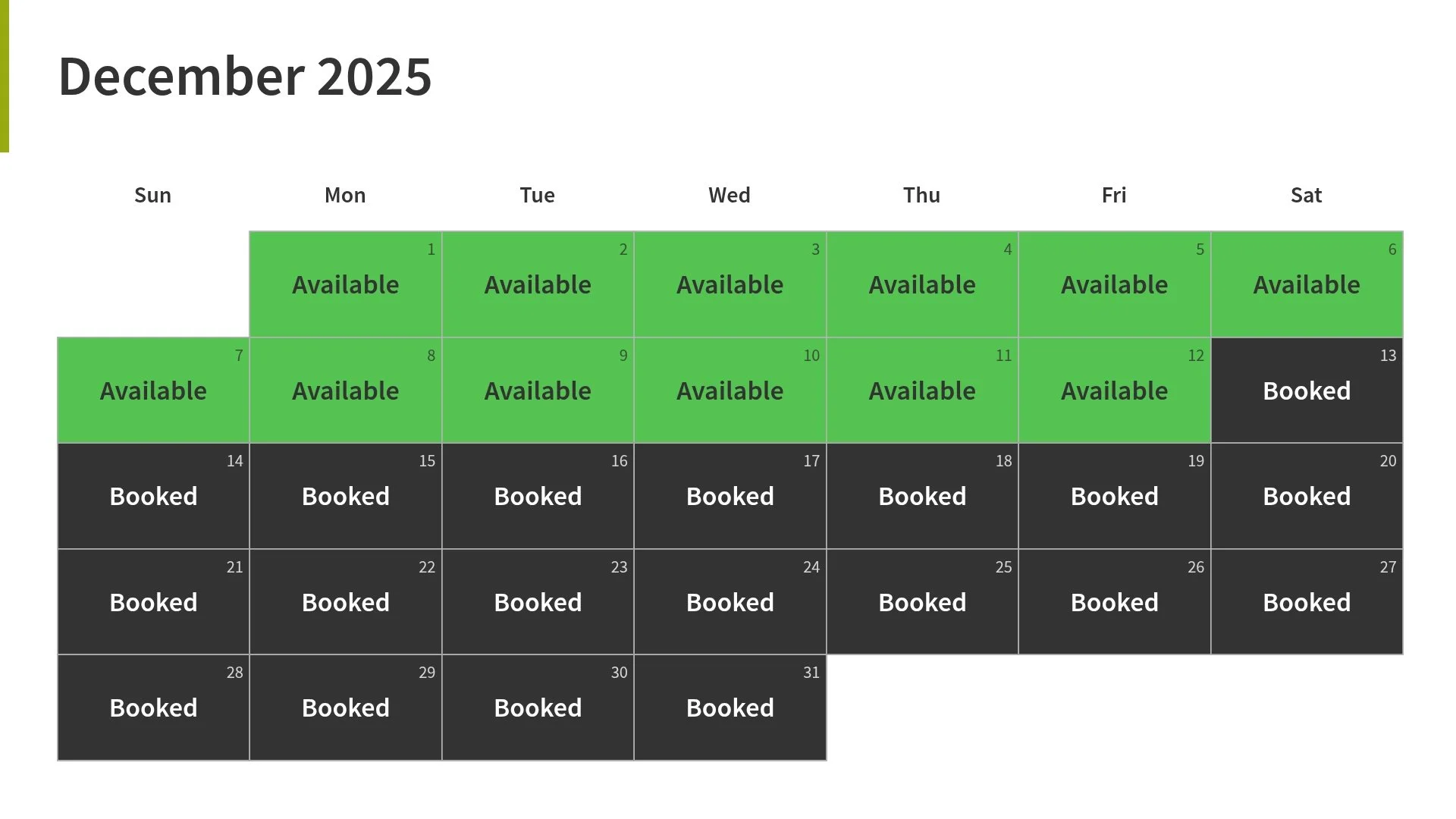
Task: Click the Booked cell for December 31
Action: (730, 708)
